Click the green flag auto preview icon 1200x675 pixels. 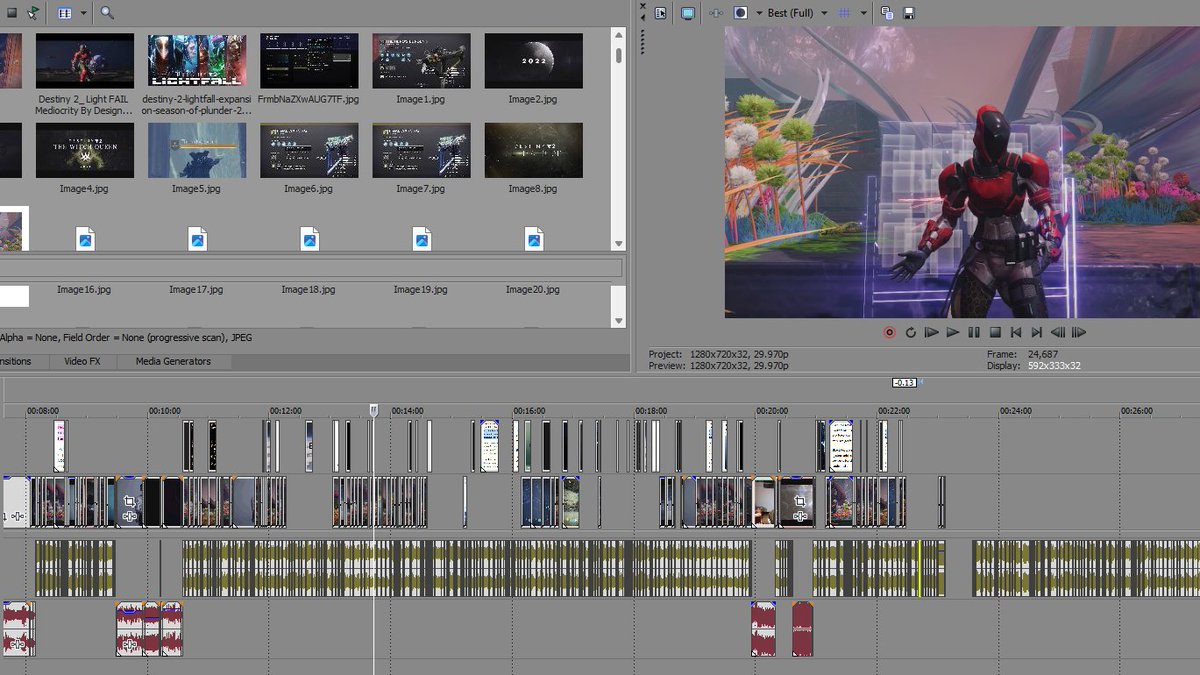click(x=34, y=13)
